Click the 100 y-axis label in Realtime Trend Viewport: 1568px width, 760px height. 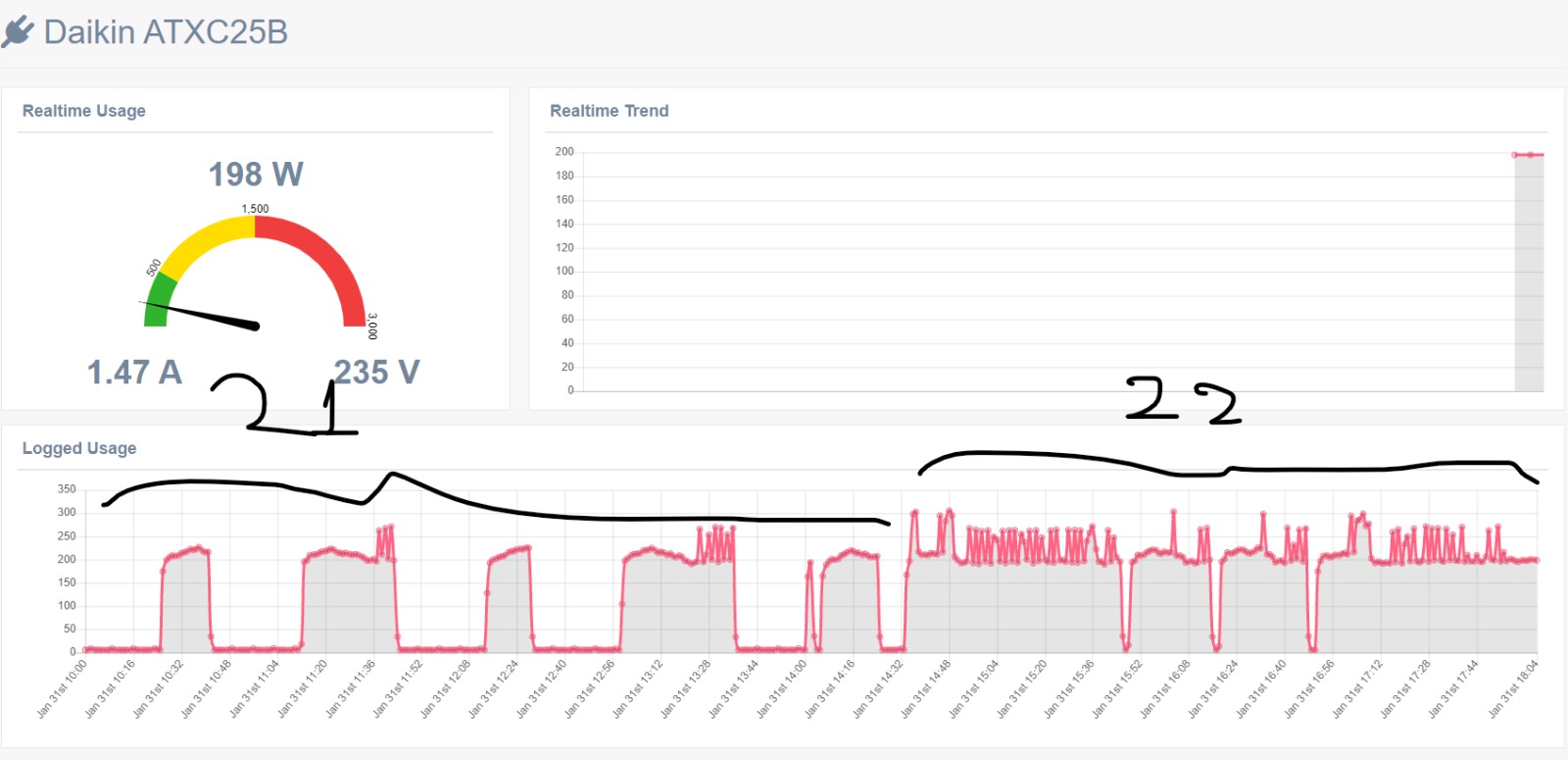pos(564,272)
